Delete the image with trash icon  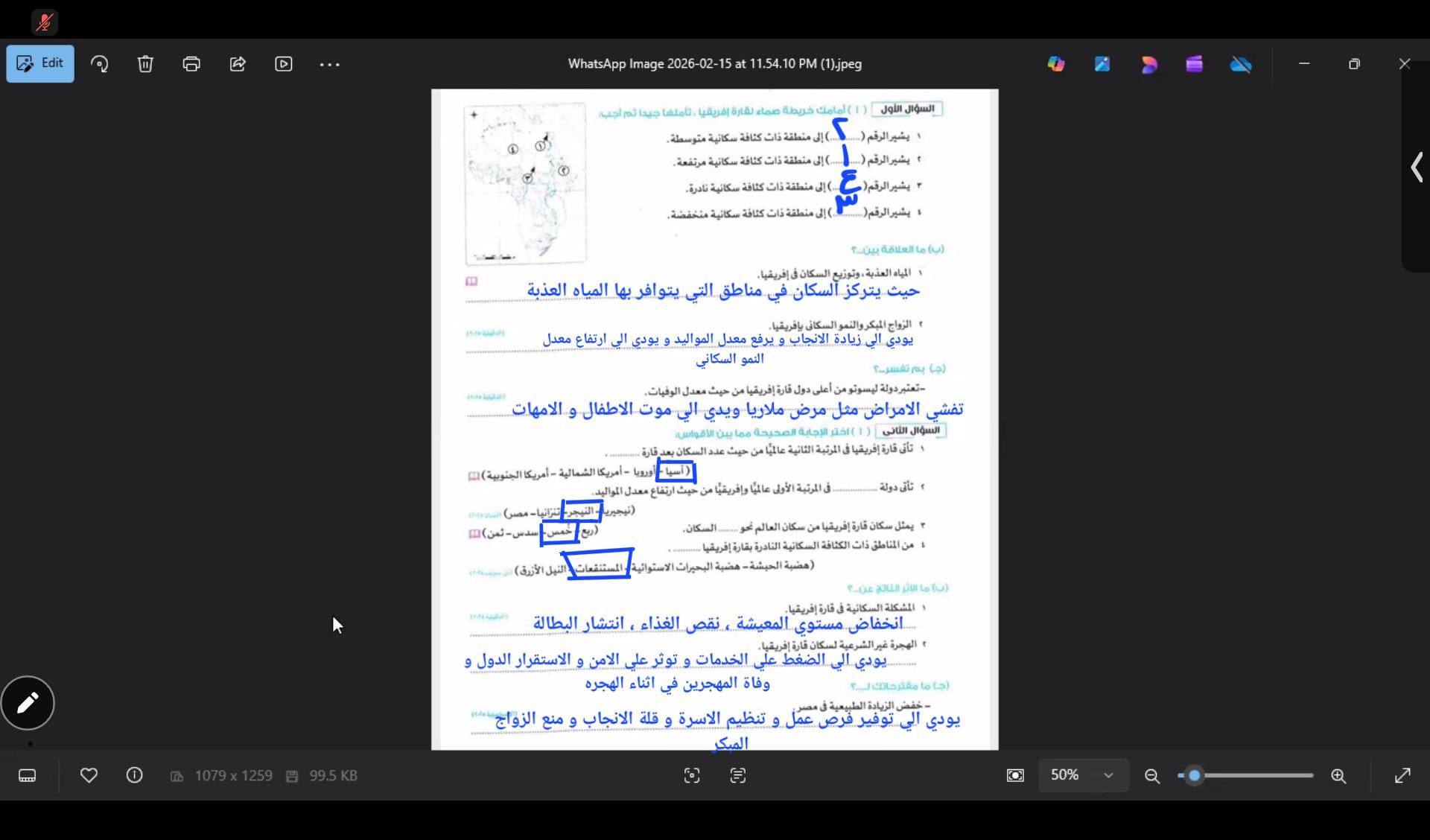tap(145, 64)
